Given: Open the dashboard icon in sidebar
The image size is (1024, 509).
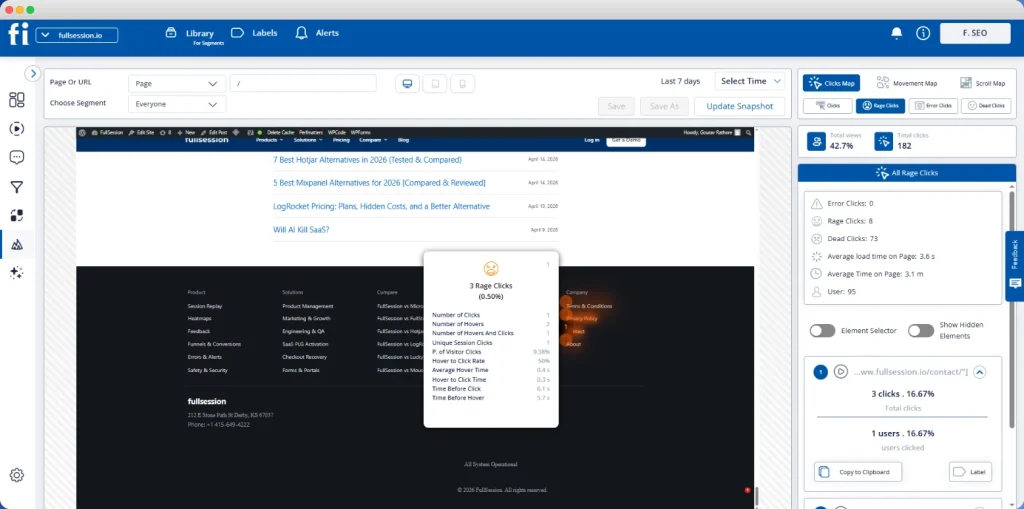Looking at the screenshot, I should [x=17, y=100].
